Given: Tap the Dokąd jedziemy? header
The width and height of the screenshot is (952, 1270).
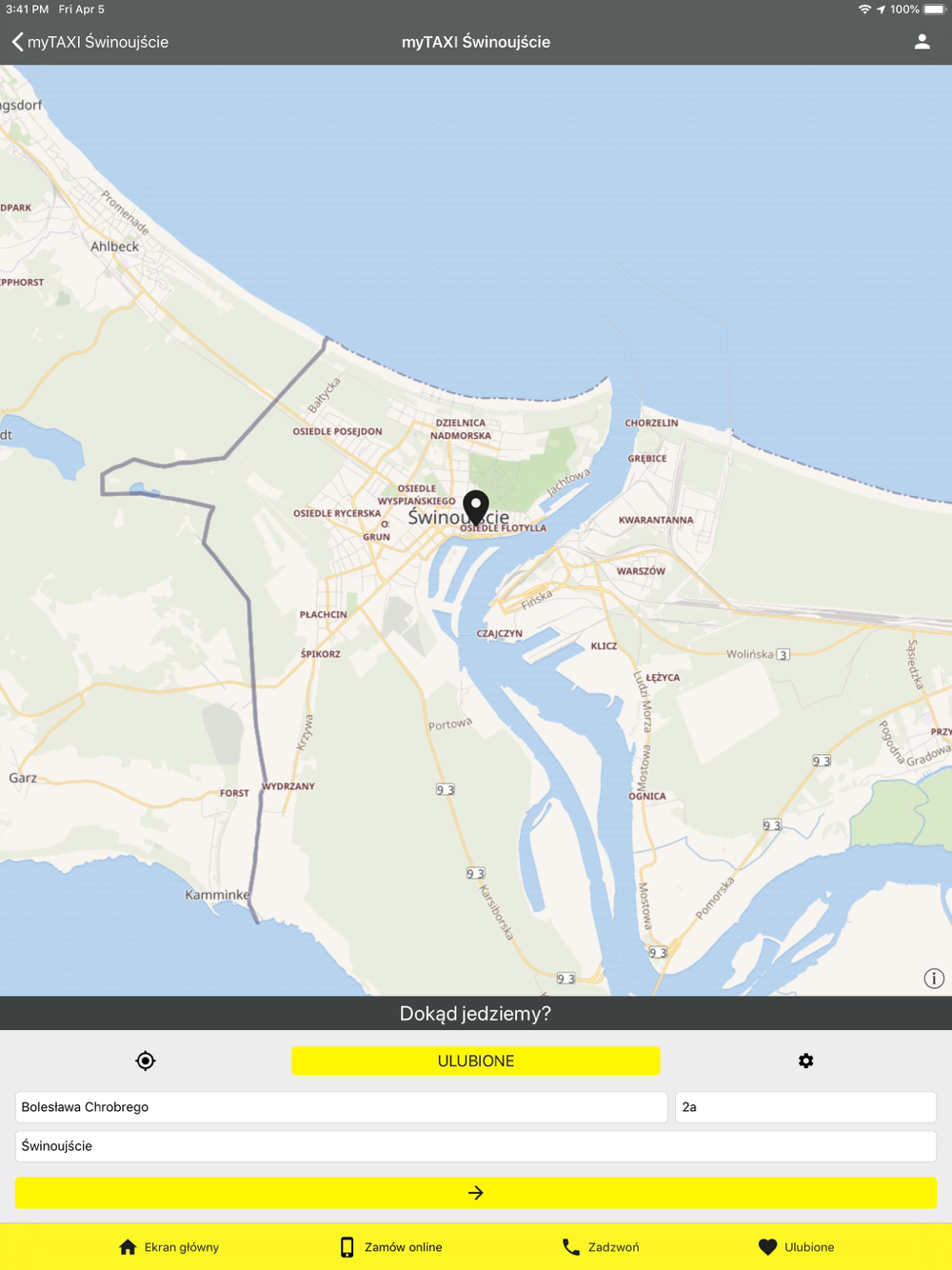Looking at the screenshot, I should click(x=476, y=1014).
